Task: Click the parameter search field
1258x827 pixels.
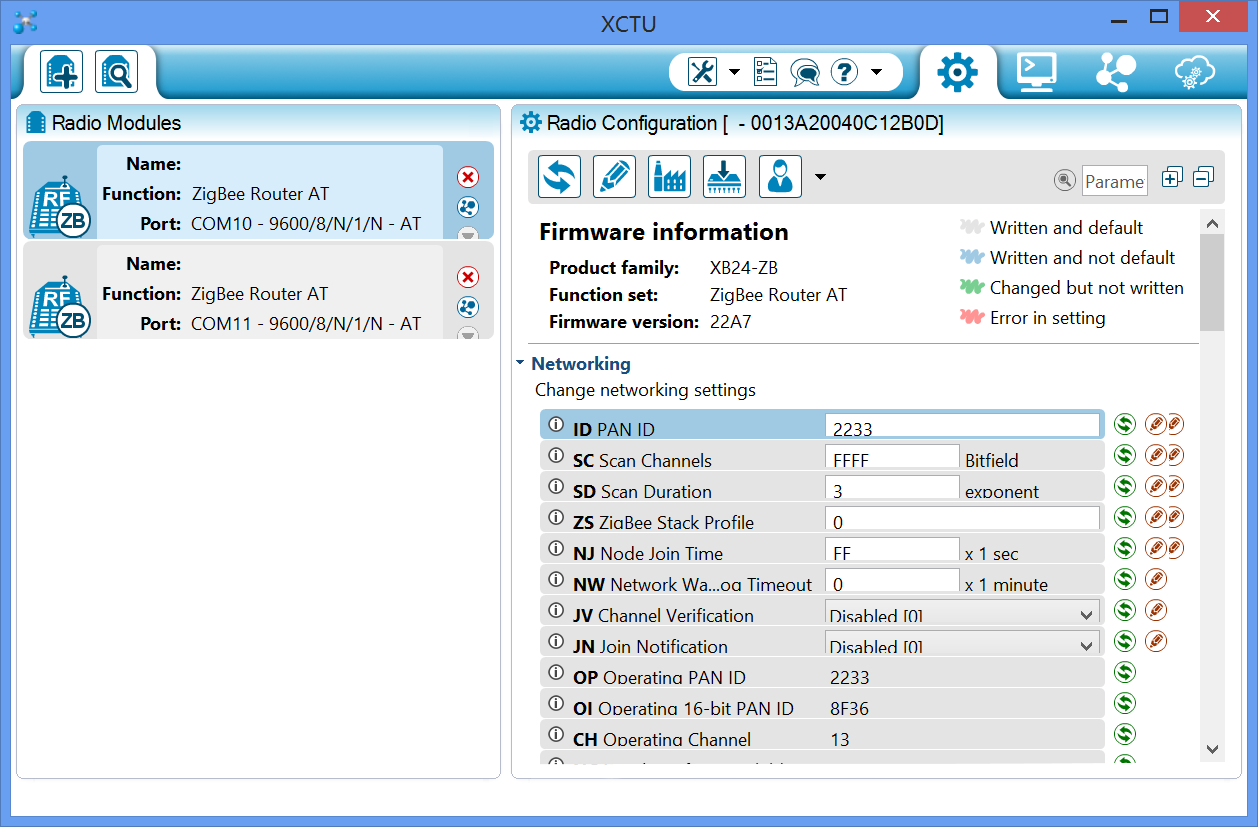Action: pos(1114,181)
